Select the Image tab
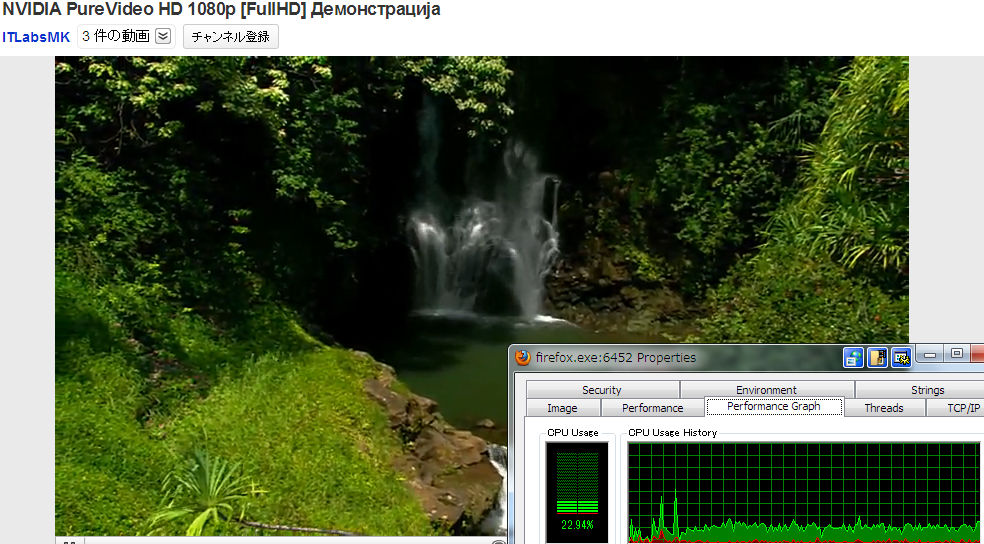Screen dimensions: 984x544 (x=562, y=408)
